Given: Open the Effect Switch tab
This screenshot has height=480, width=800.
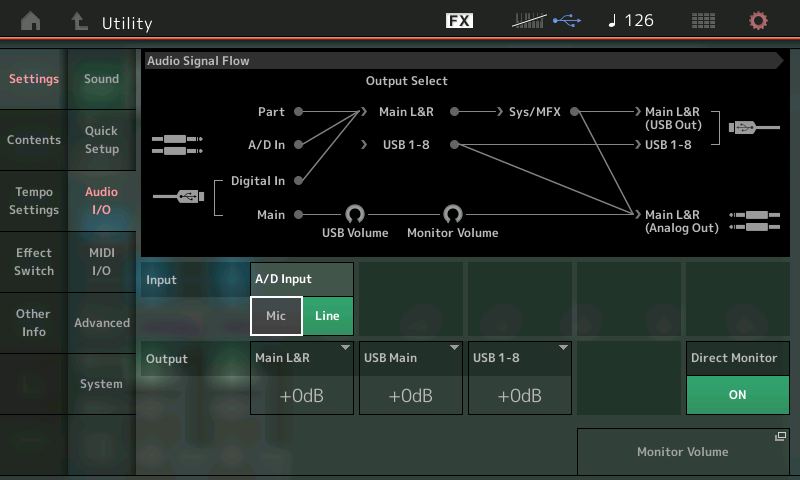Looking at the screenshot, I should [34, 262].
